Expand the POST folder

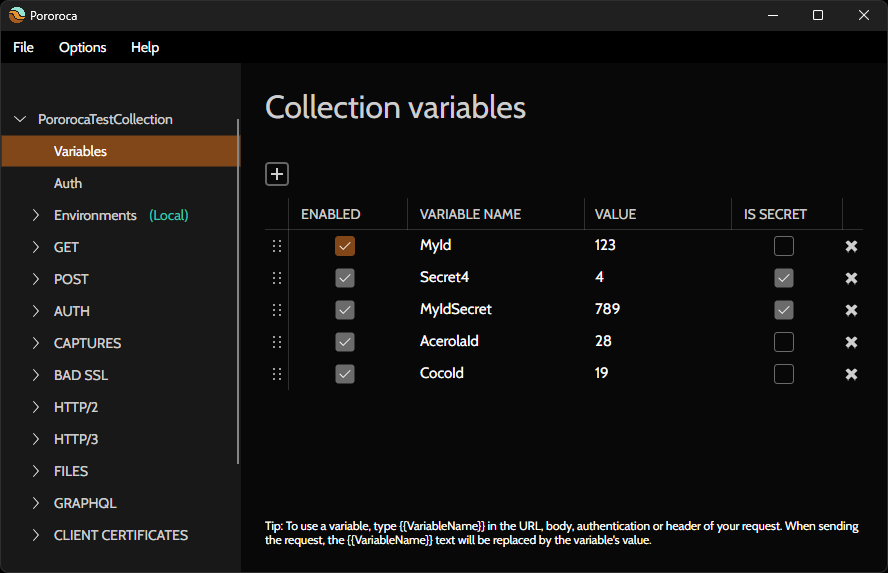[36, 279]
